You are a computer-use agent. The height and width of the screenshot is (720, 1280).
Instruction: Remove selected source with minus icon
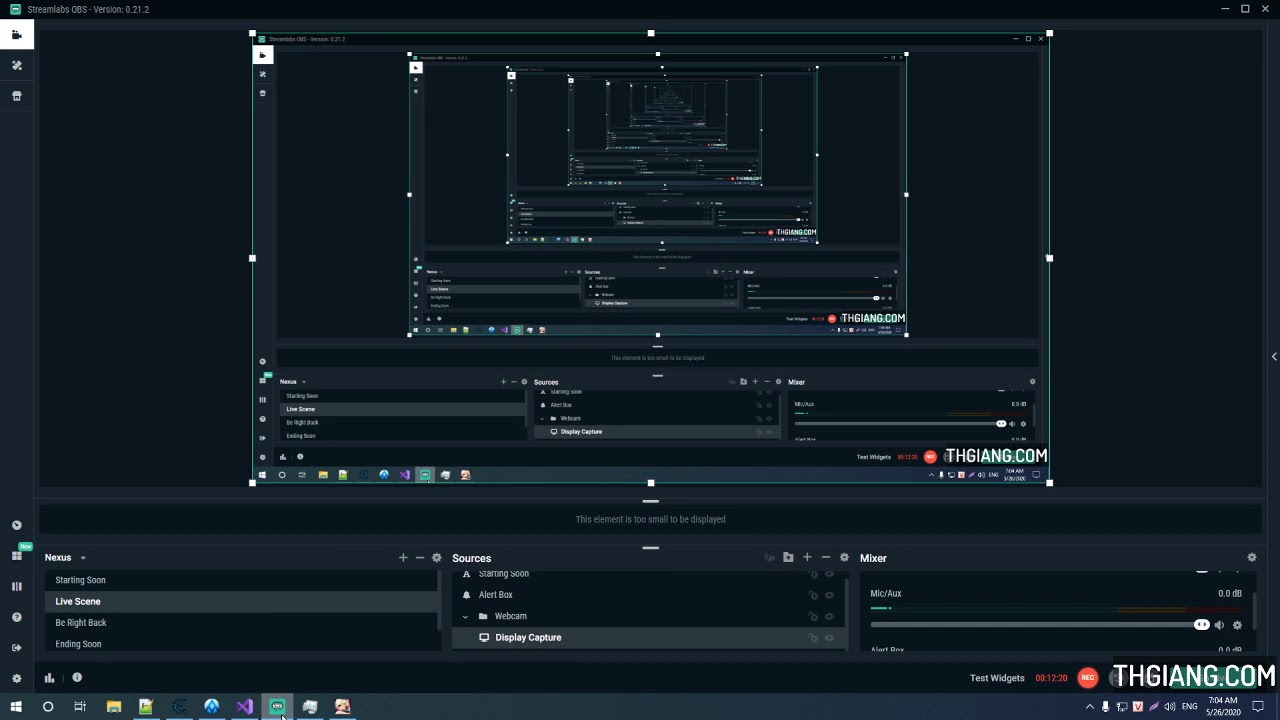click(825, 558)
